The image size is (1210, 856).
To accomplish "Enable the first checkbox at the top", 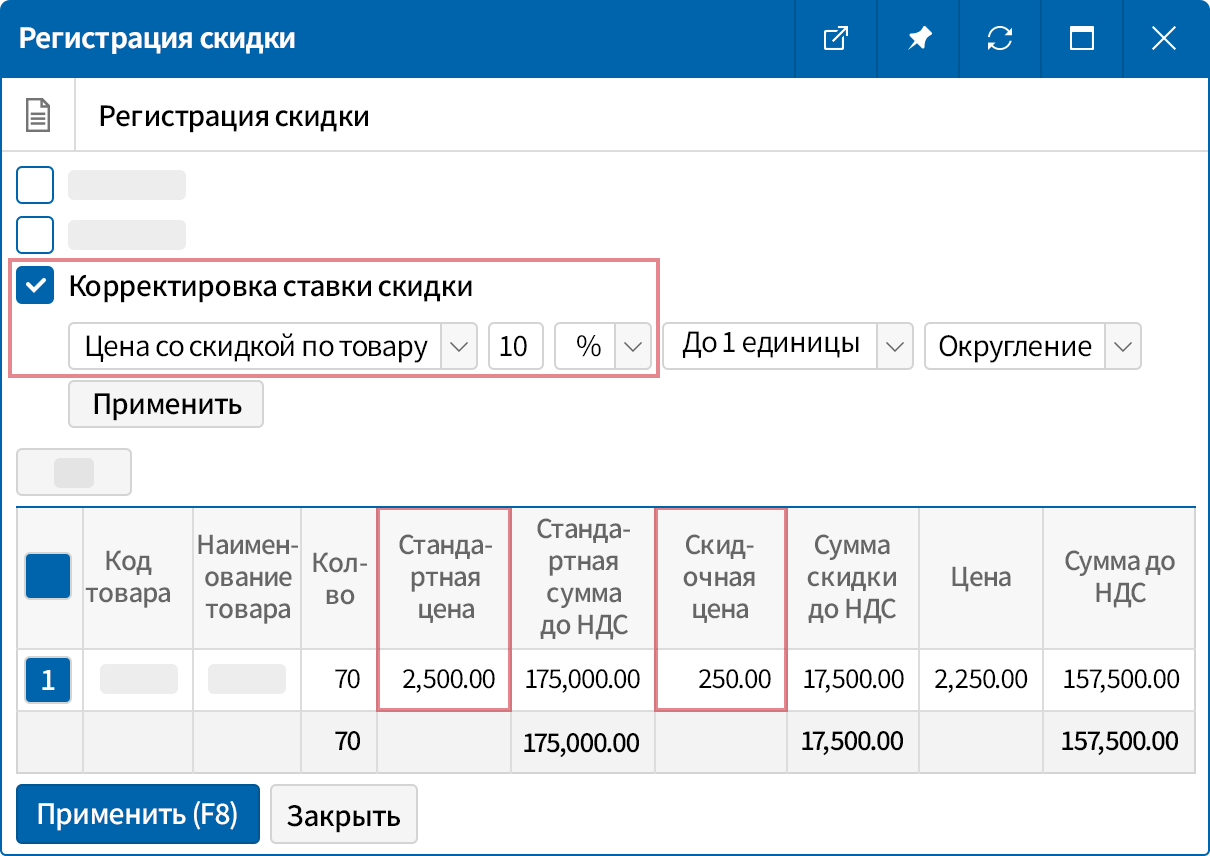I will click(35, 184).
